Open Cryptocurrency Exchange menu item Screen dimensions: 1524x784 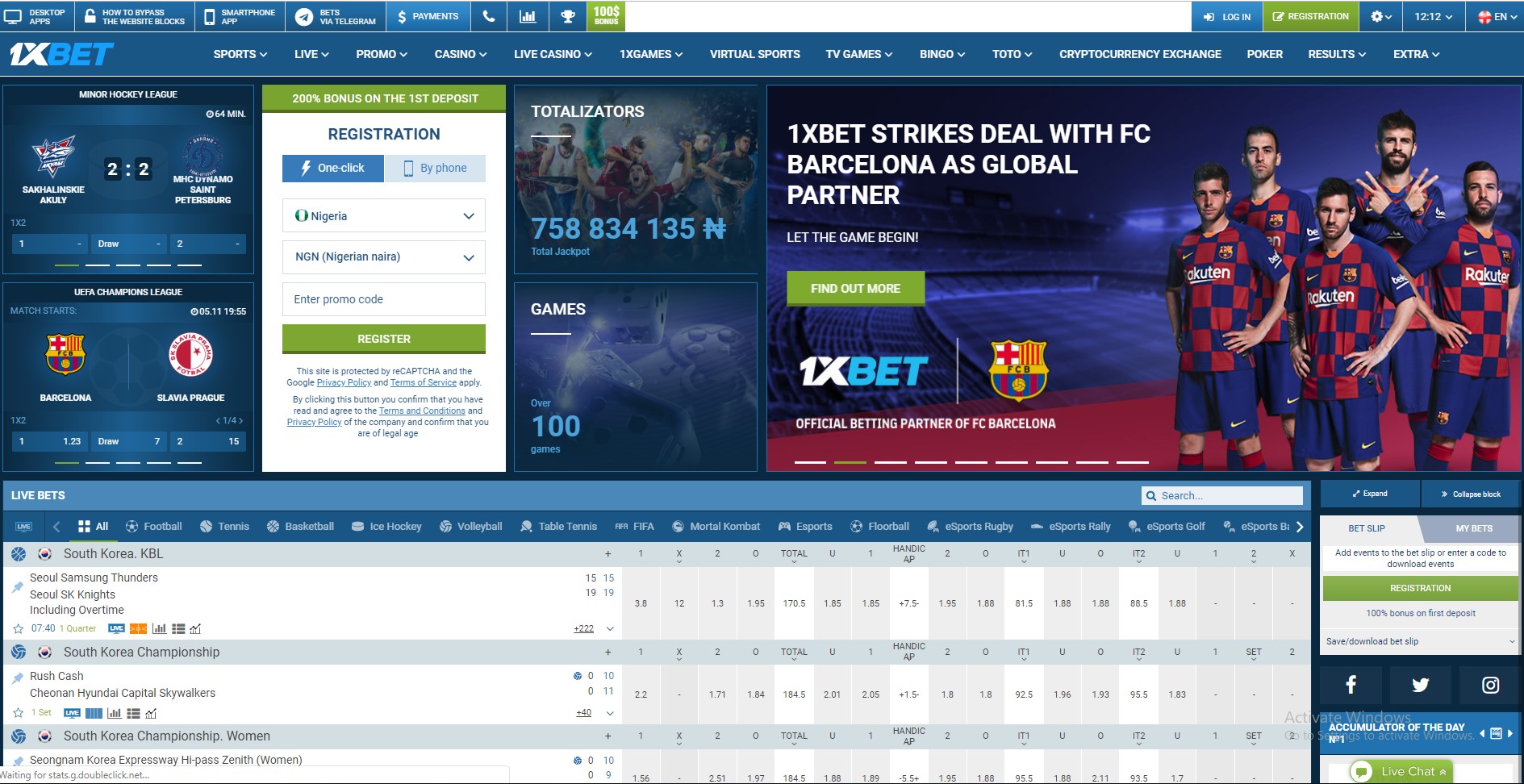click(1140, 54)
